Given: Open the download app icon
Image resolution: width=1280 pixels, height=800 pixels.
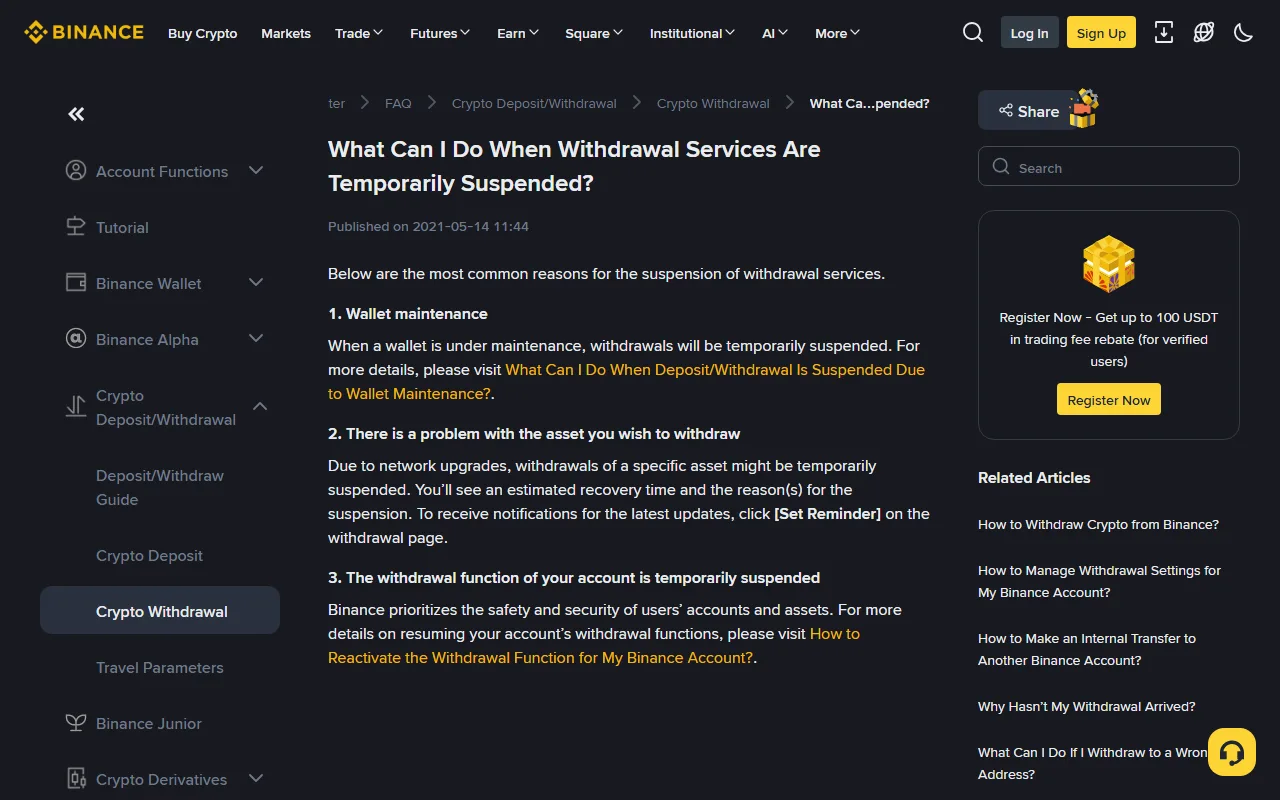Looking at the screenshot, I should click(x=1164, y=32).
